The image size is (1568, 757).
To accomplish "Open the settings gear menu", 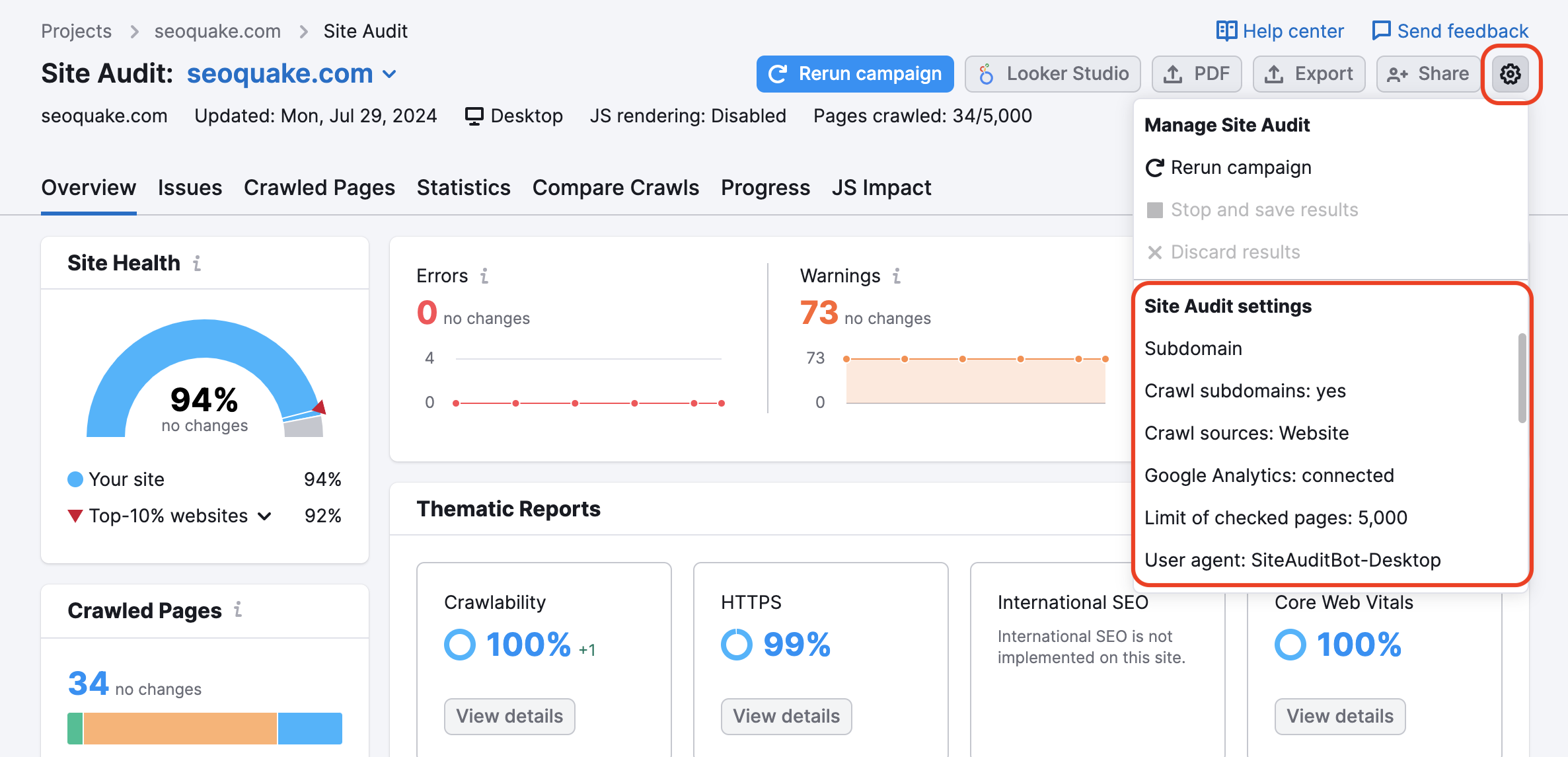I will 1511,74.
